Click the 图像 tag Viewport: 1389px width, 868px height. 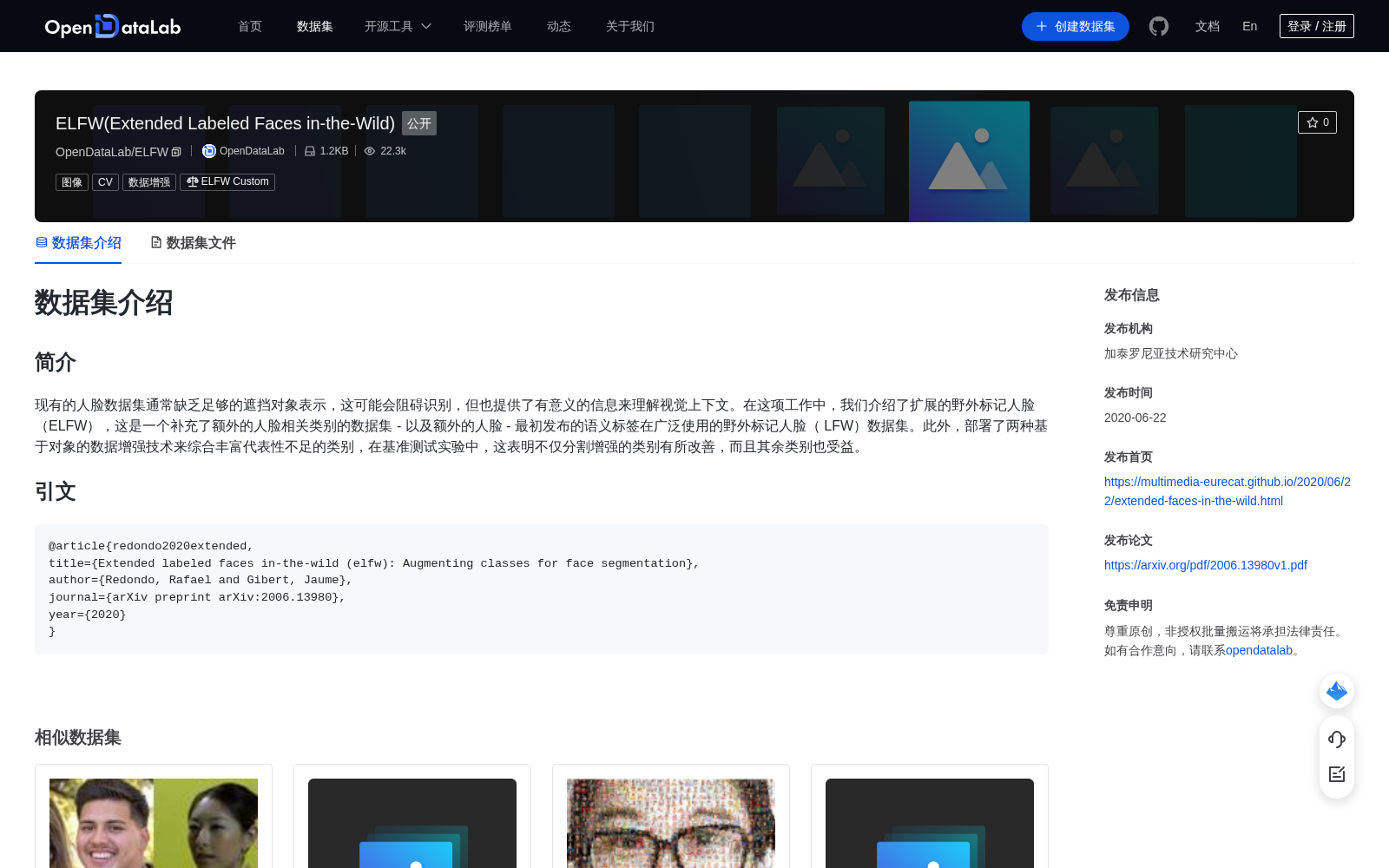point(72,182)
